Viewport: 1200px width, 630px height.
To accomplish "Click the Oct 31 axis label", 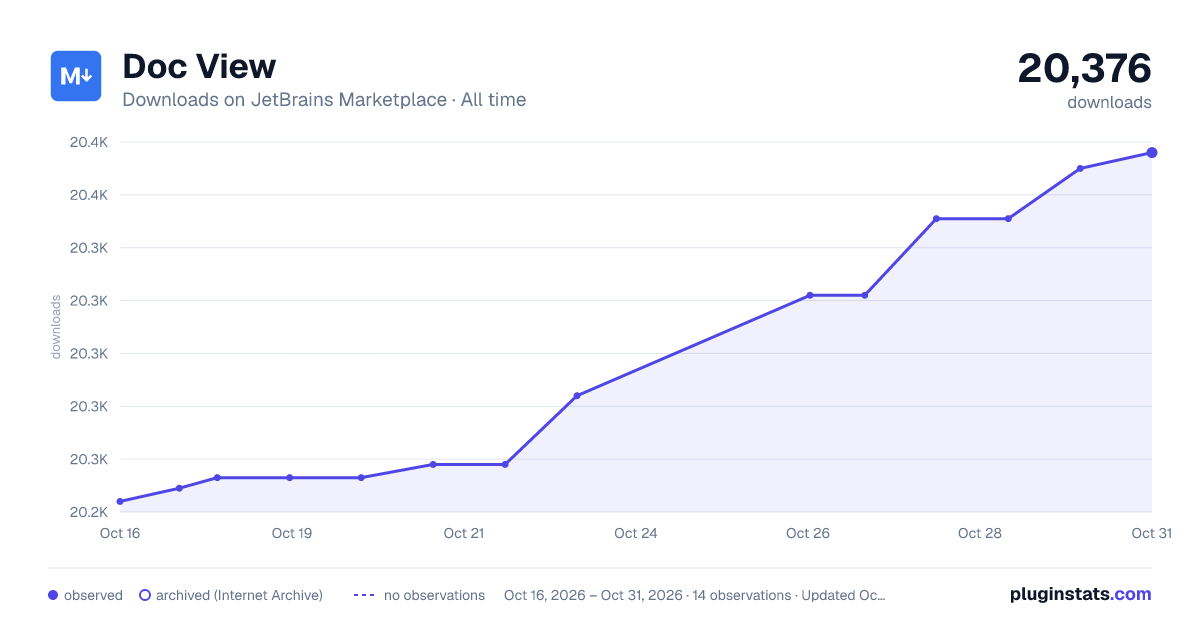I will (1151, 533).
